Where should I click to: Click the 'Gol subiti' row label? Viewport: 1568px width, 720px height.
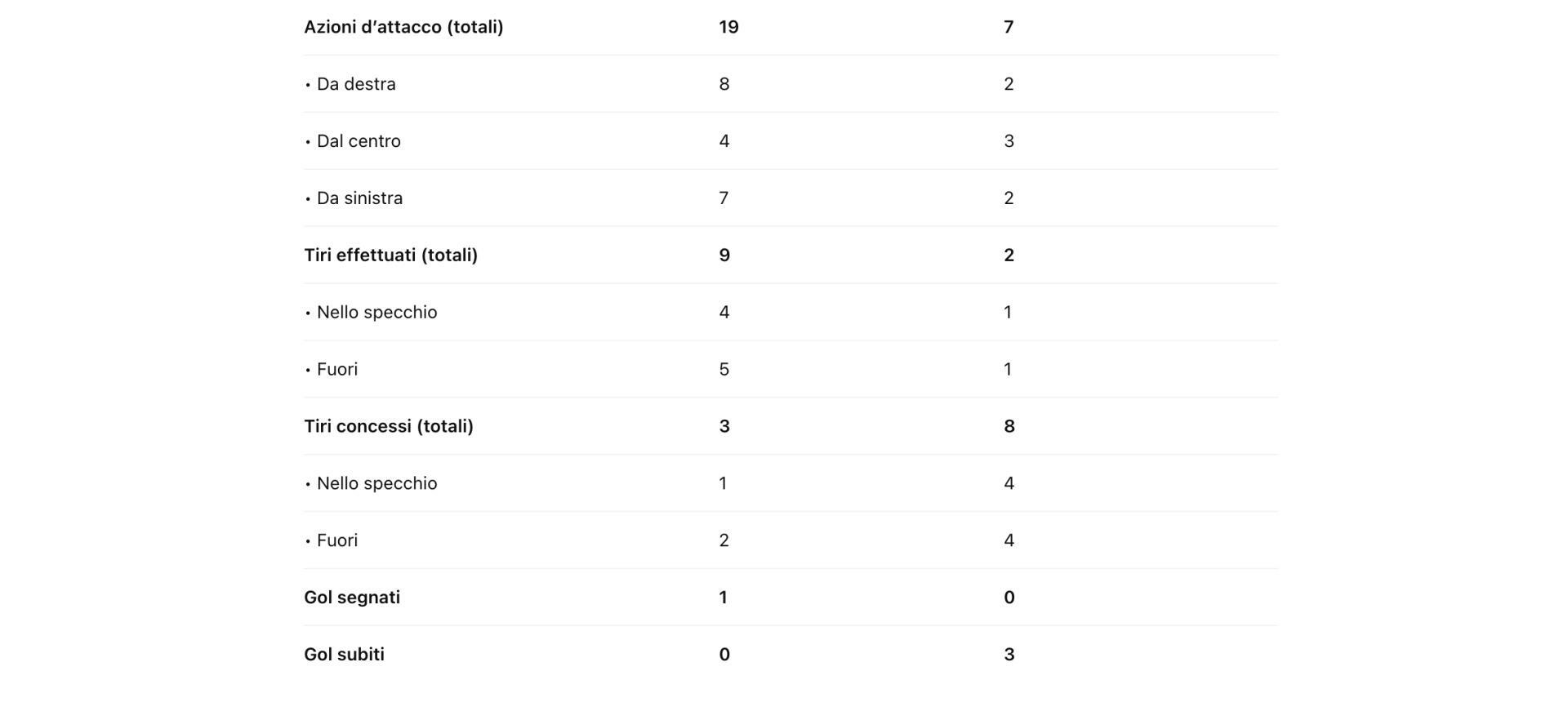point(344,655)
